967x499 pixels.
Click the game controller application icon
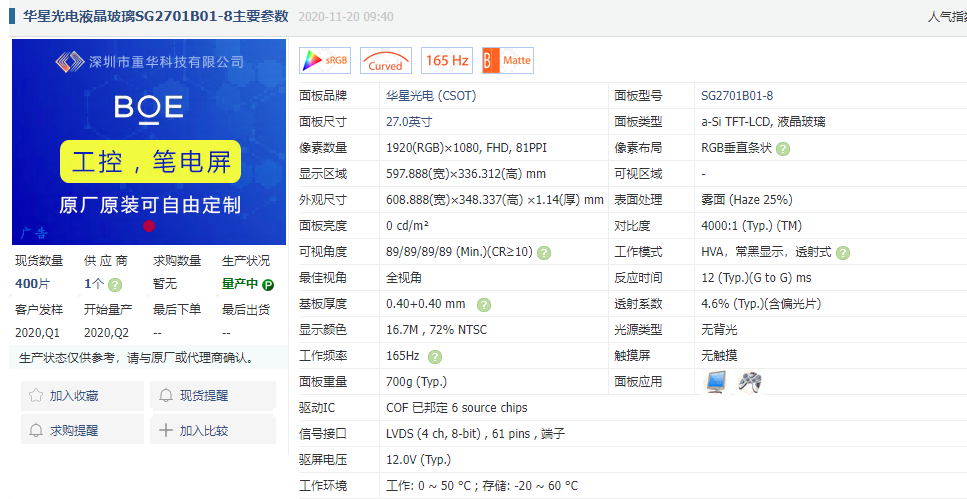click(x=750, y=382)
